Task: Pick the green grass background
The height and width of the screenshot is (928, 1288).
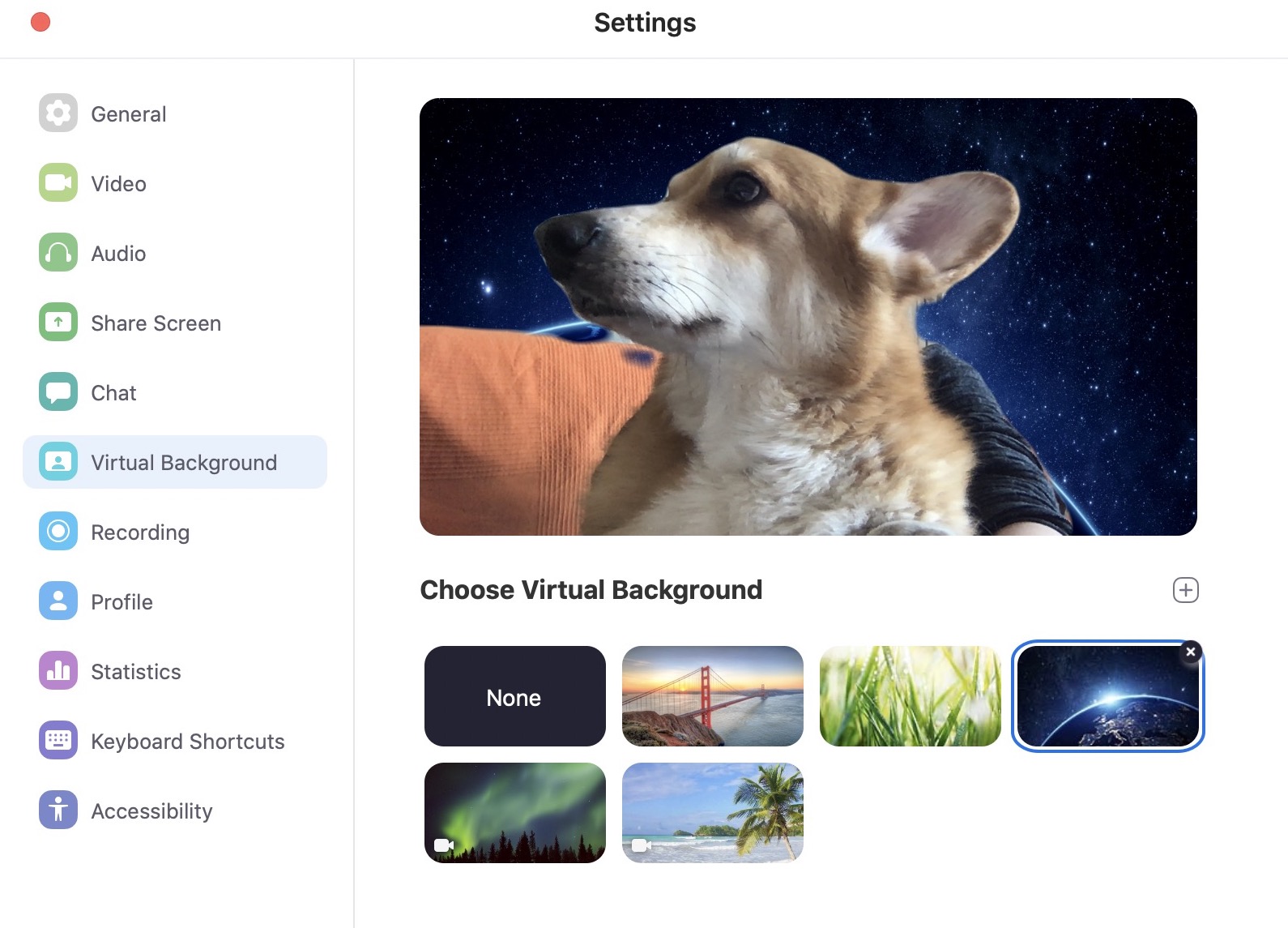Action: [910, 696]
